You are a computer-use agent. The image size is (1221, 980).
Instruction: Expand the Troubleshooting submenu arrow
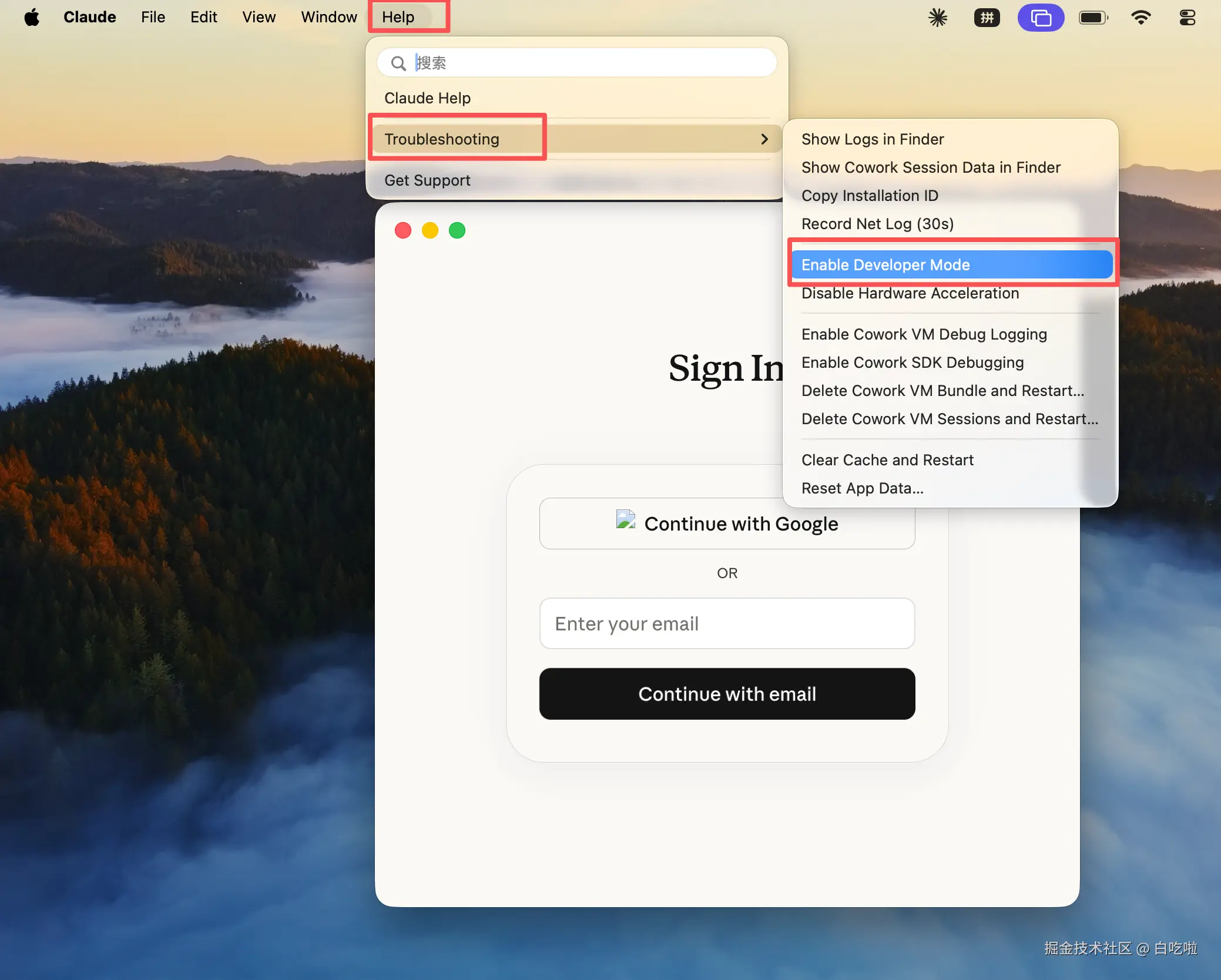pyautogui.click(x=764, y=139)
